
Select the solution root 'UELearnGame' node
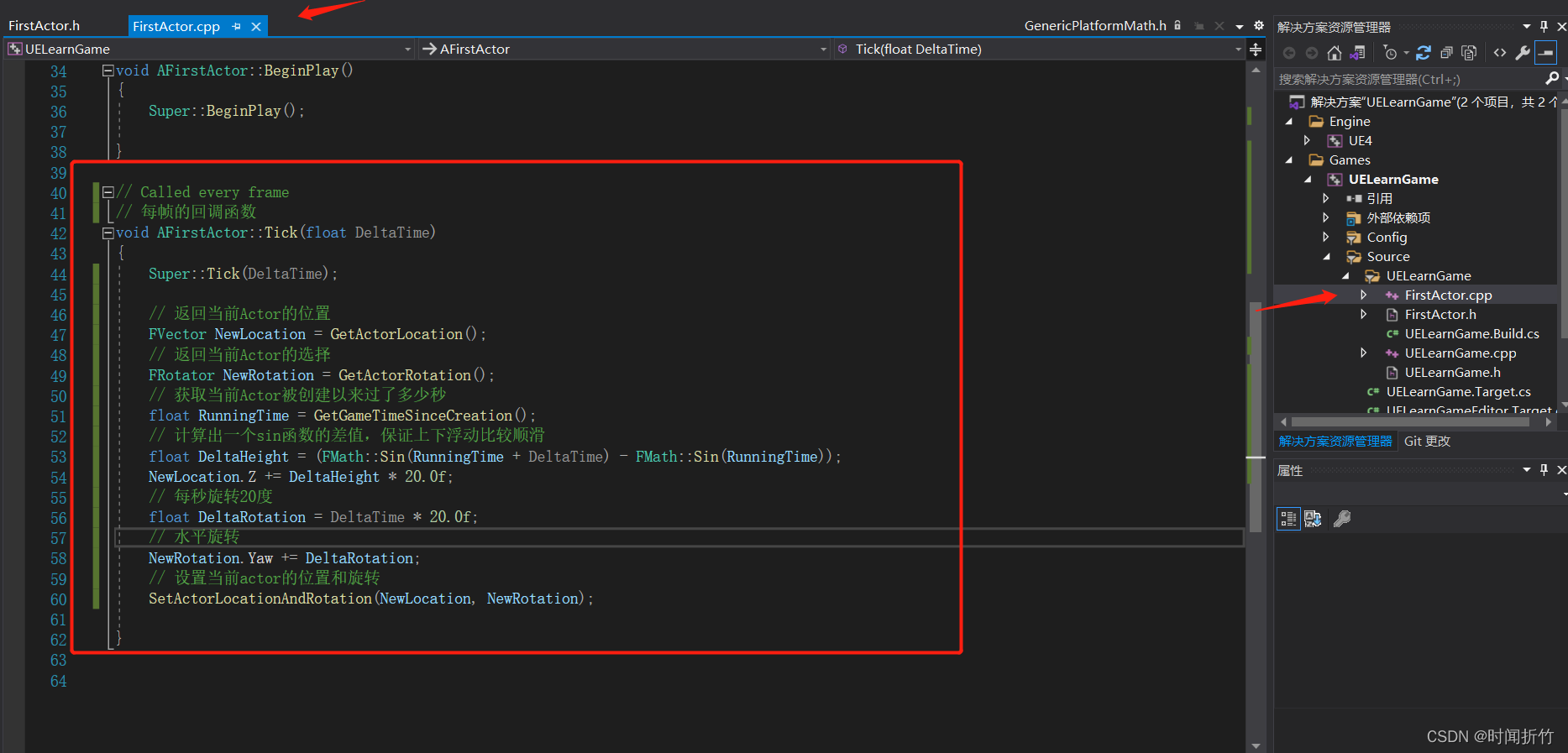click(x=1434, y=102)
